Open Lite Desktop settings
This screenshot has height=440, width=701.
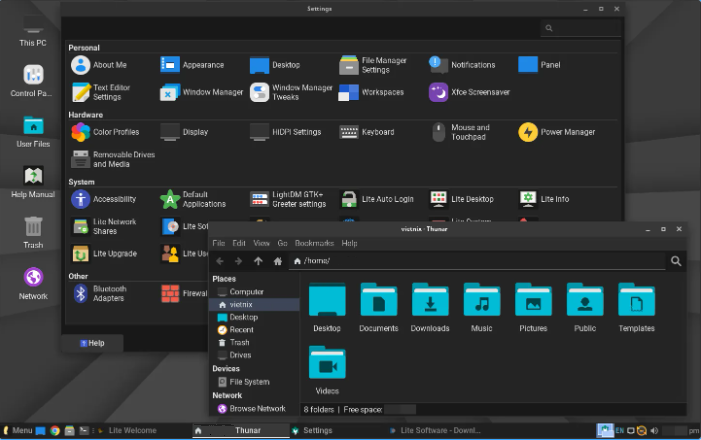[x=461, y=199]
